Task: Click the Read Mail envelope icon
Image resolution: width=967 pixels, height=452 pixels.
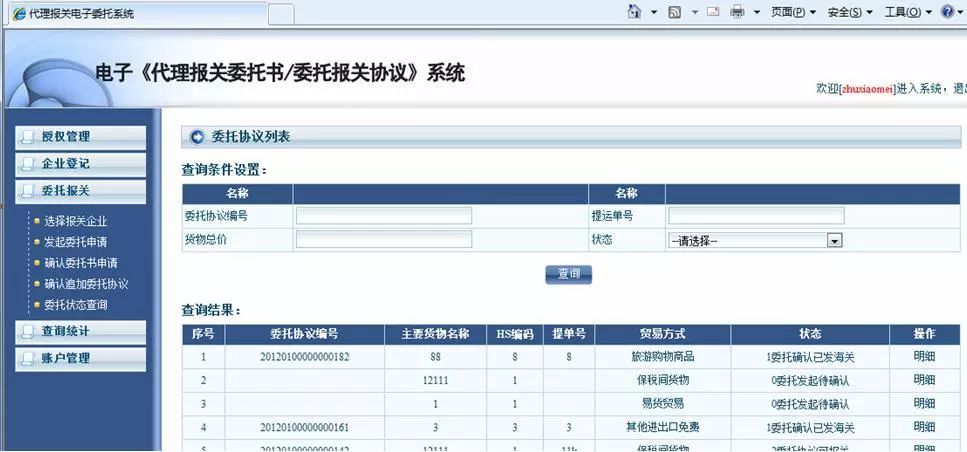Action: coord(713,12)
